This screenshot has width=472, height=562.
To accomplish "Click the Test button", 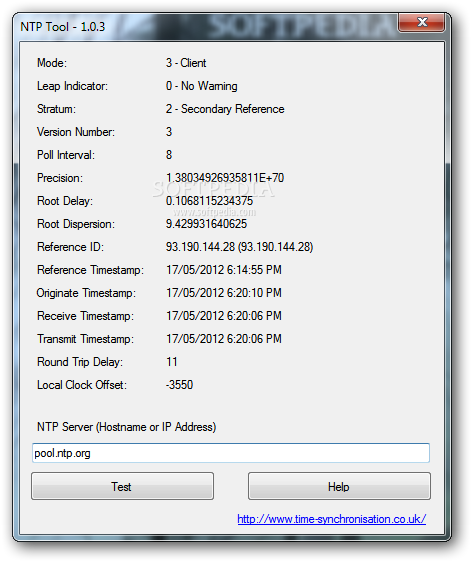I will tap(122, 486).
